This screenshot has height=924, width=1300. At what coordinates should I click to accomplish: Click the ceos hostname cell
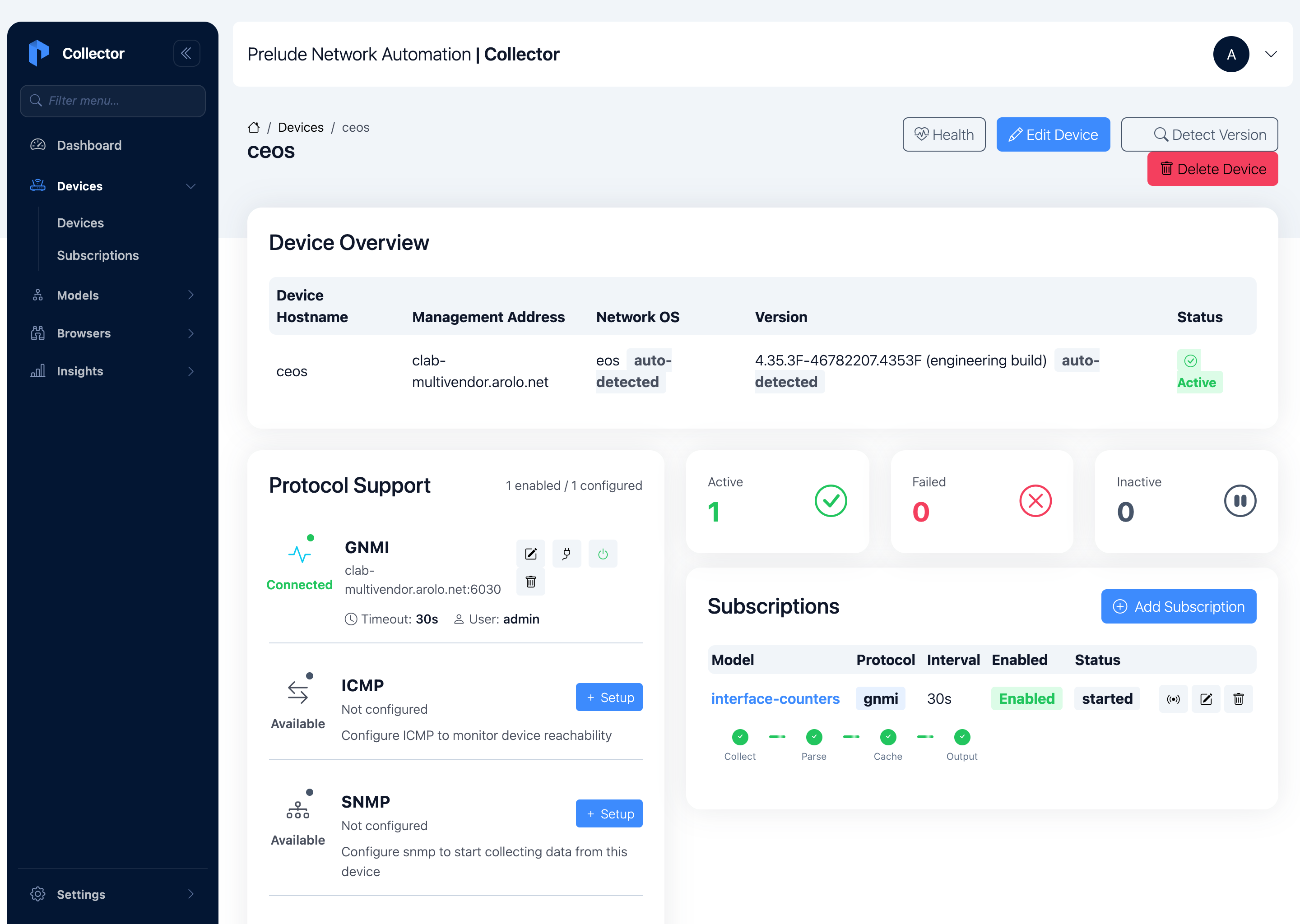click(292, 371)
